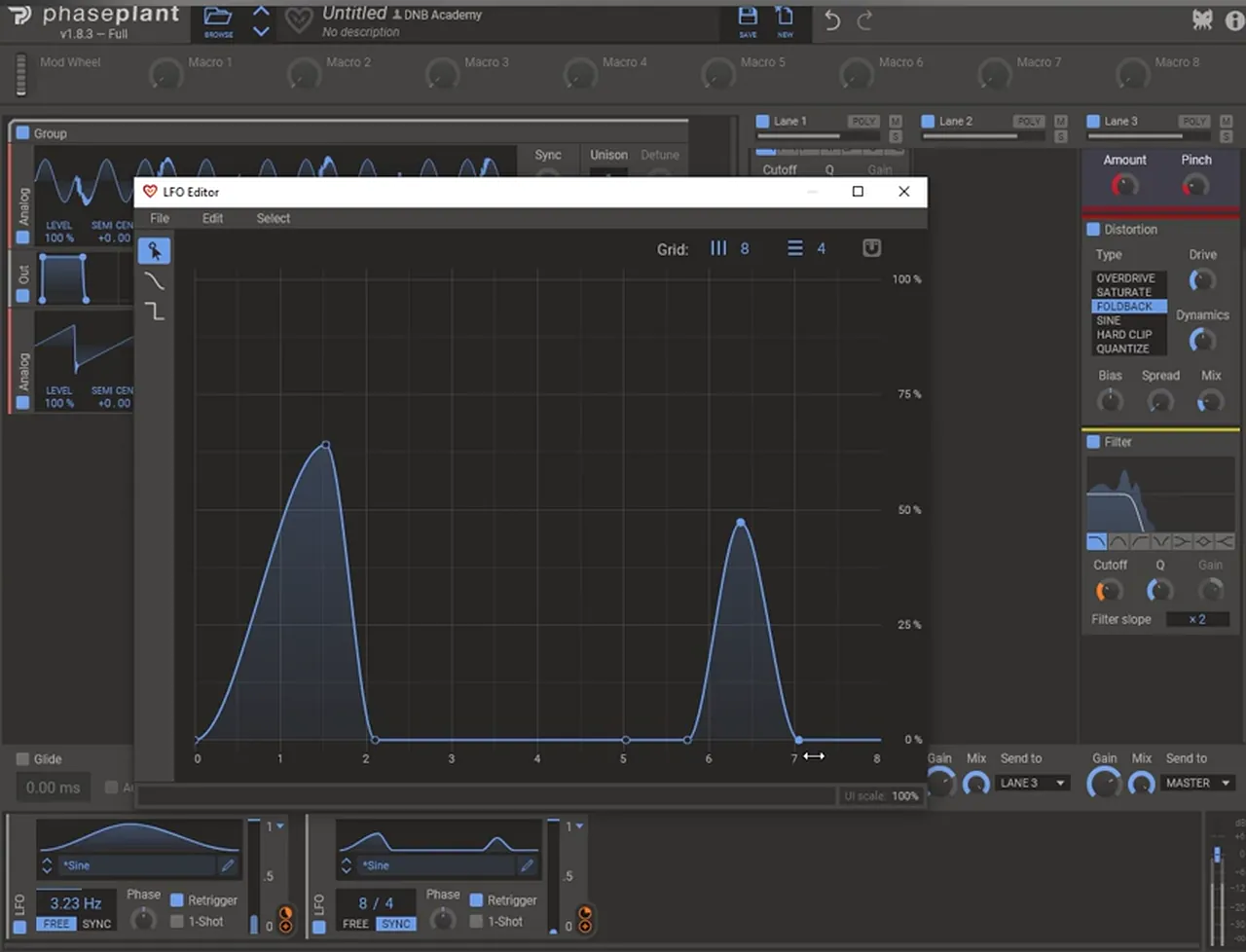Select the step draw tool in LFO Editor
The height and width of the screenshot is (952, 1246).
[154, 311]
